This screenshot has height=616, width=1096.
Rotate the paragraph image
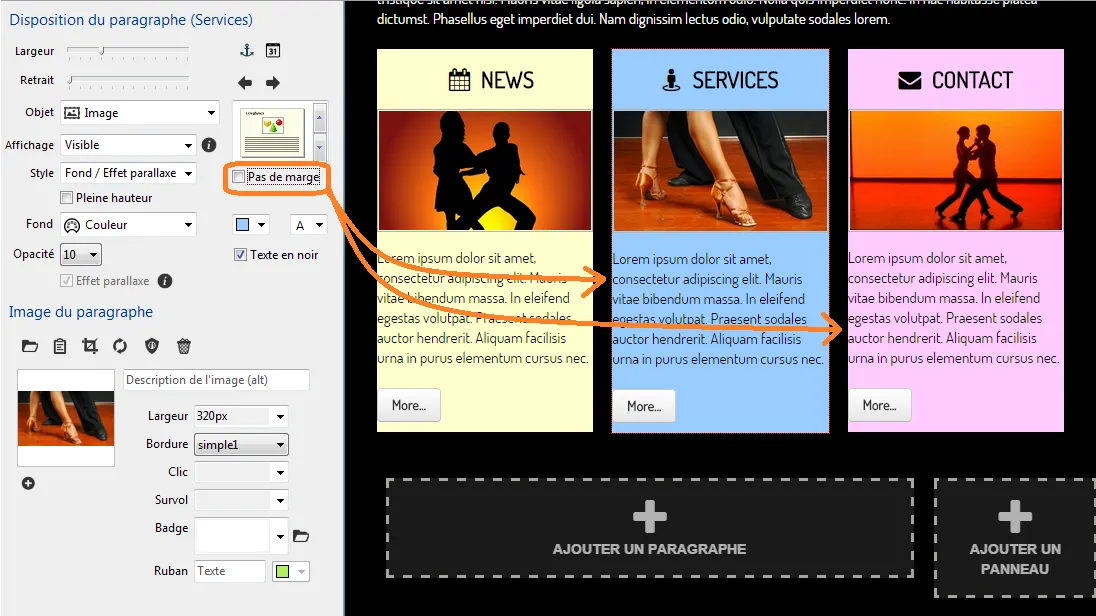click(120, 346)
